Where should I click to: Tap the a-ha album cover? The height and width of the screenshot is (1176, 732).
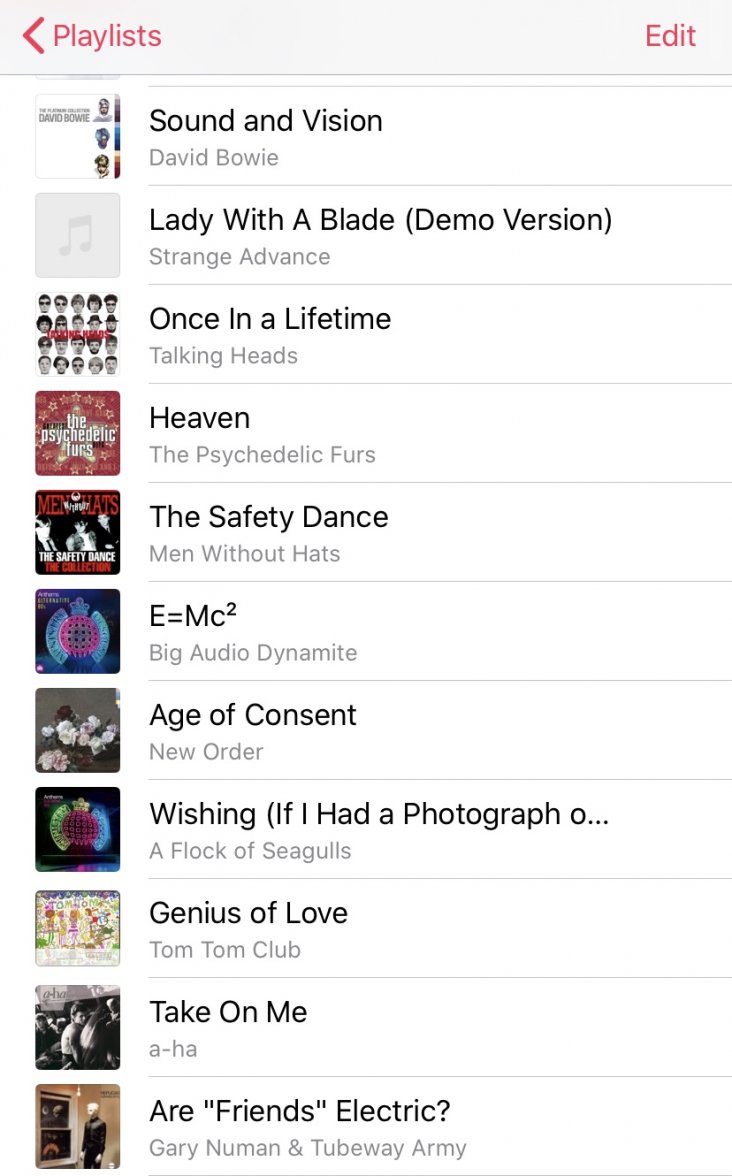tap(78, 1027)
